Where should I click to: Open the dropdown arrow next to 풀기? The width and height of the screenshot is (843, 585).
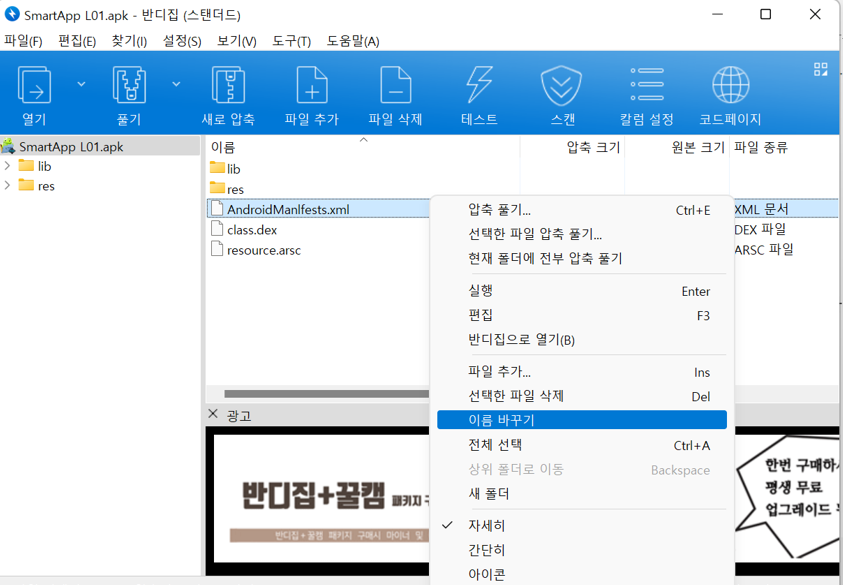[x=176, y=84]
